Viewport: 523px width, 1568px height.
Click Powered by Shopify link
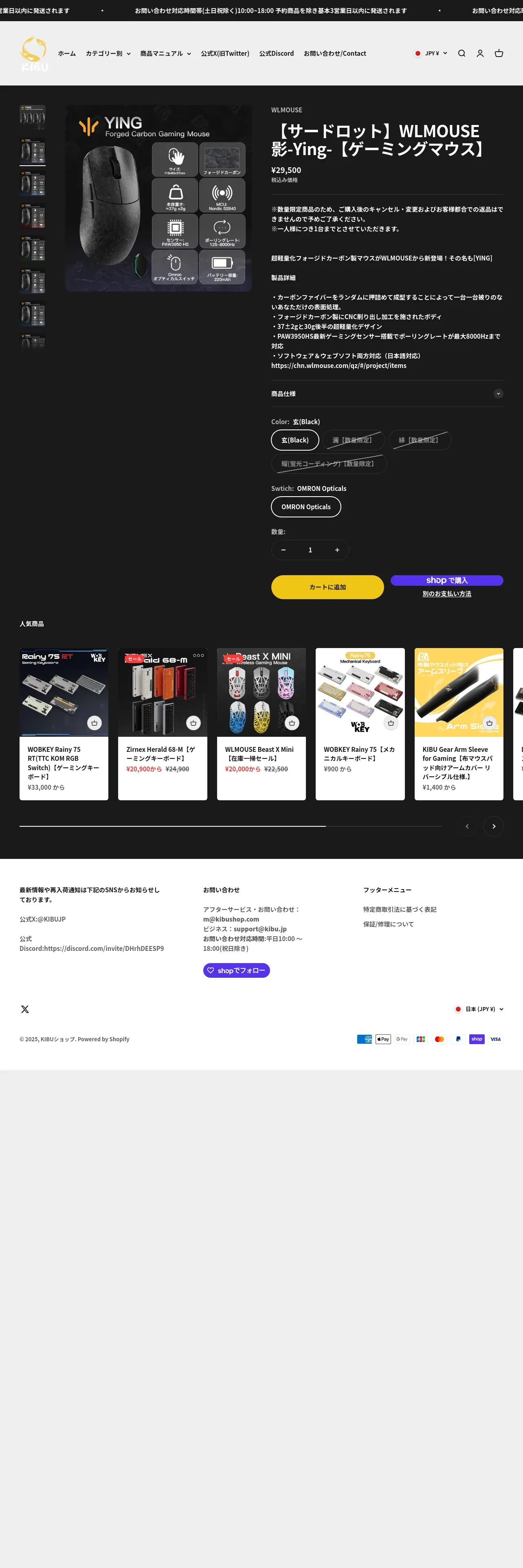(x=103, y=1039)
